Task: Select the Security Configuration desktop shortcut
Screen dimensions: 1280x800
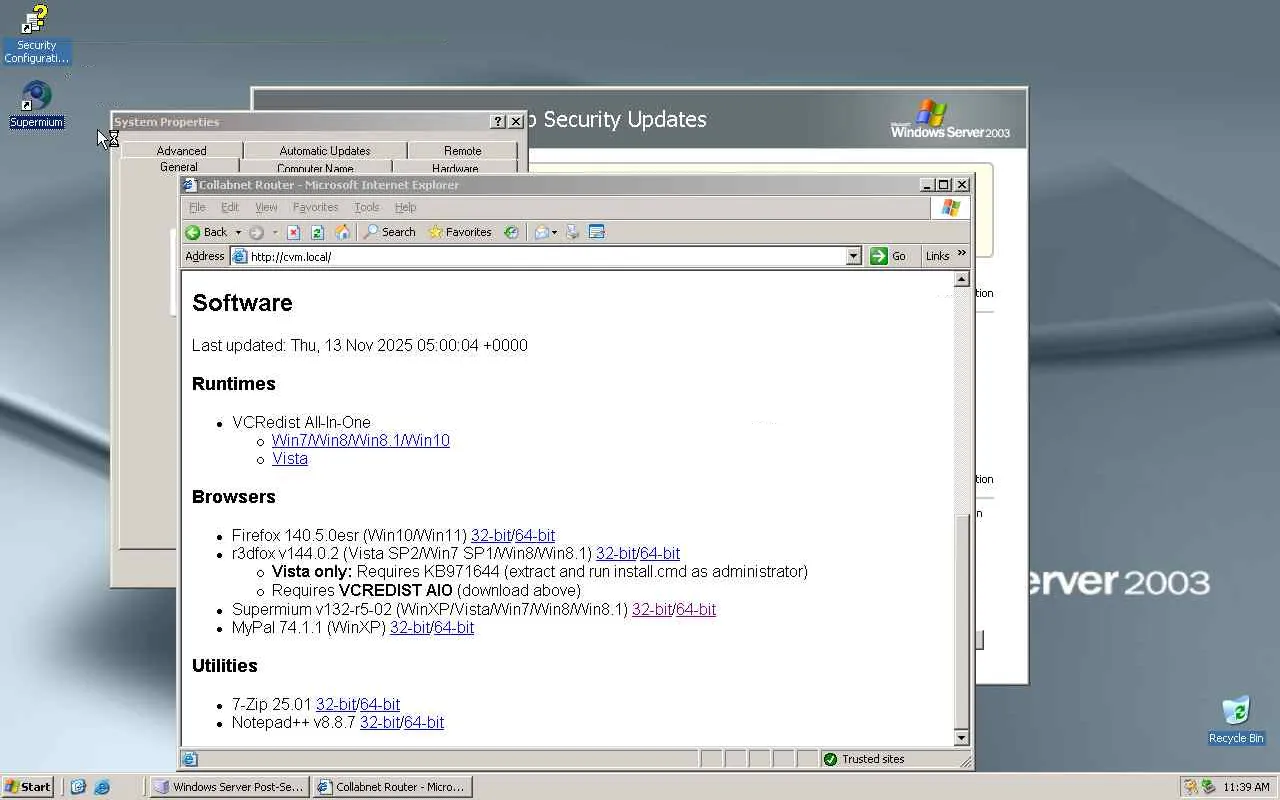Action: pos(36,35)
